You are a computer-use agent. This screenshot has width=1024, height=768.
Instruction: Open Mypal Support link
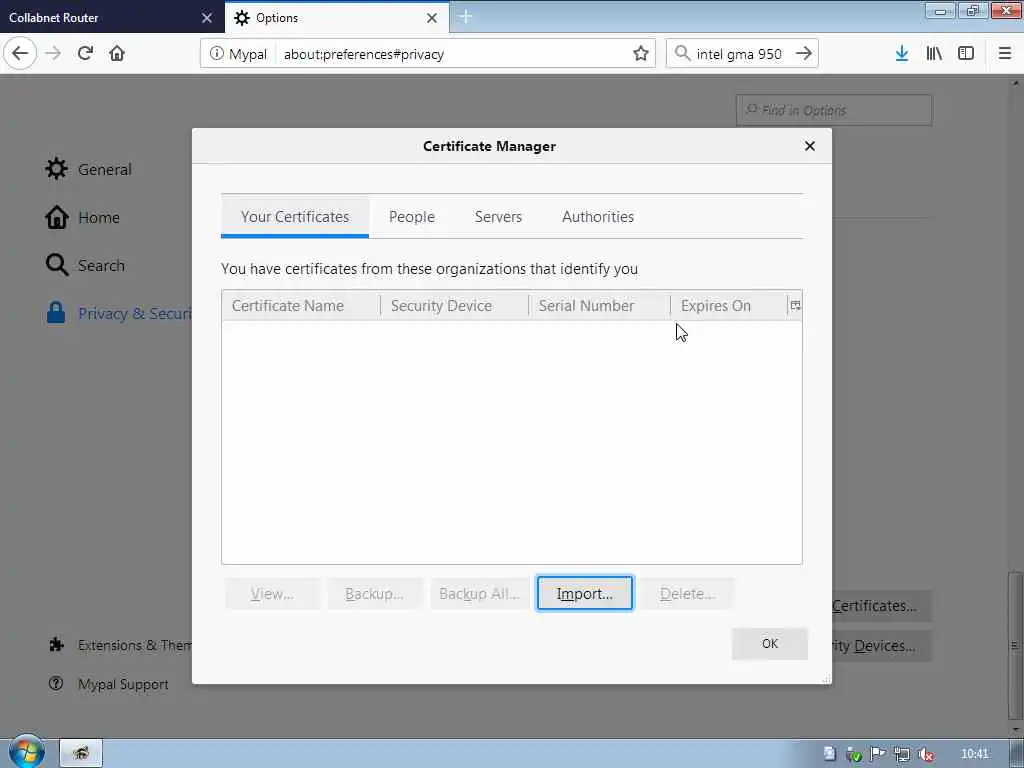point(108,684)
